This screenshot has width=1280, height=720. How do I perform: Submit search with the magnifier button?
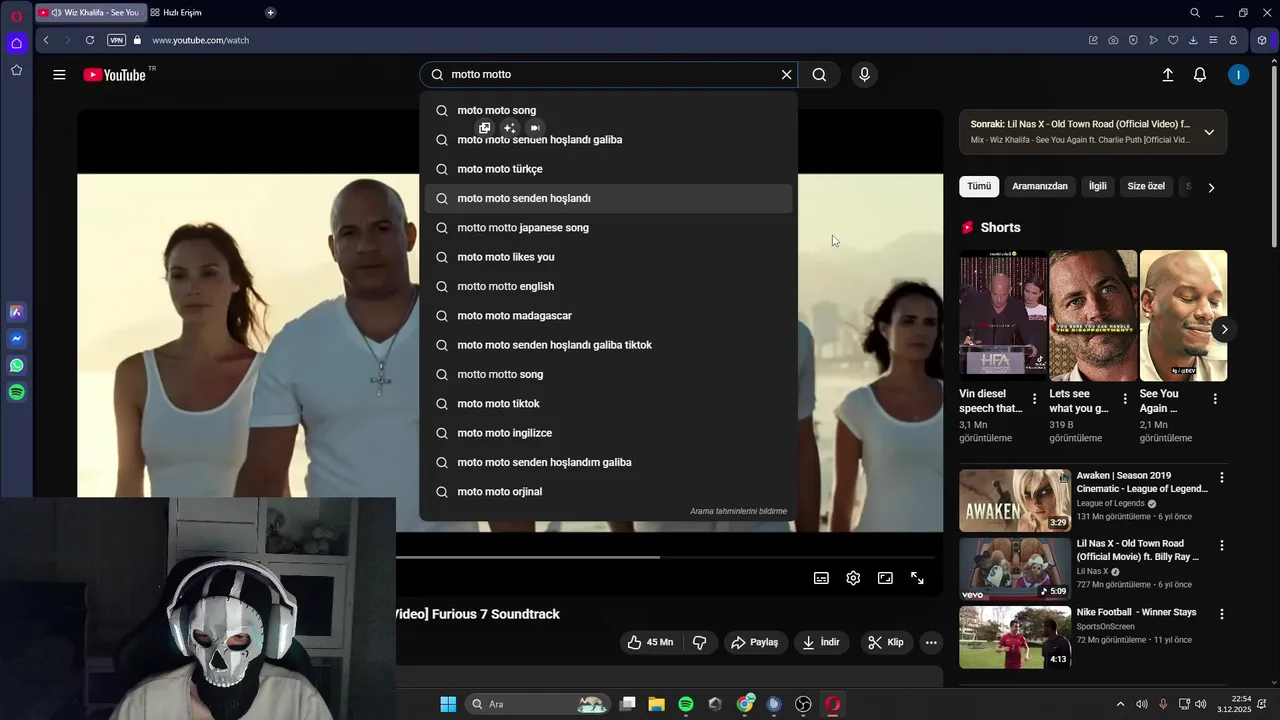click(x=819, y=75)
